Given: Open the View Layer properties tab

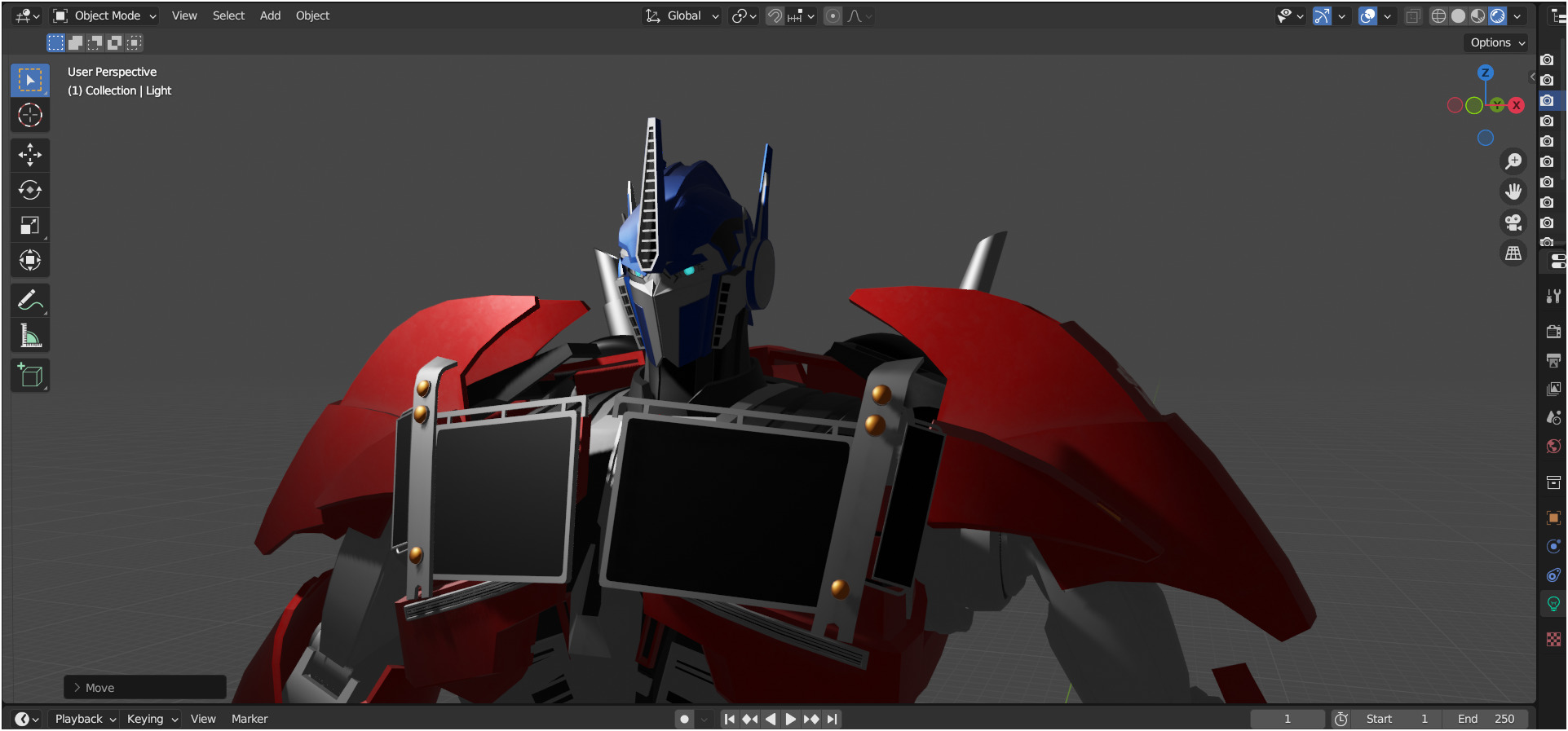Looking at the screenshot, I should pyautogui.click(x=1553, y=389).
